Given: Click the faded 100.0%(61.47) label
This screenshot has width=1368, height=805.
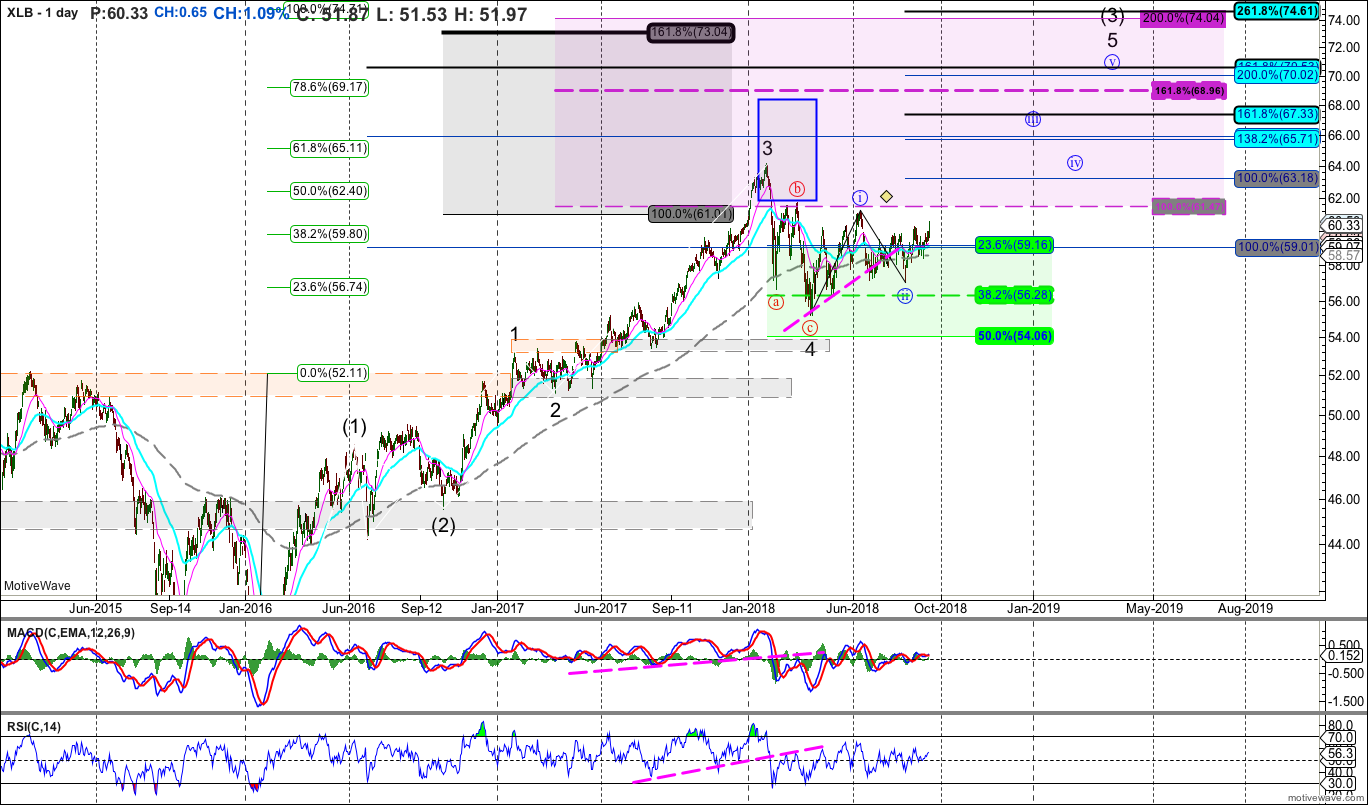Looking at the screenshot, I should [x=1189, y=206].
